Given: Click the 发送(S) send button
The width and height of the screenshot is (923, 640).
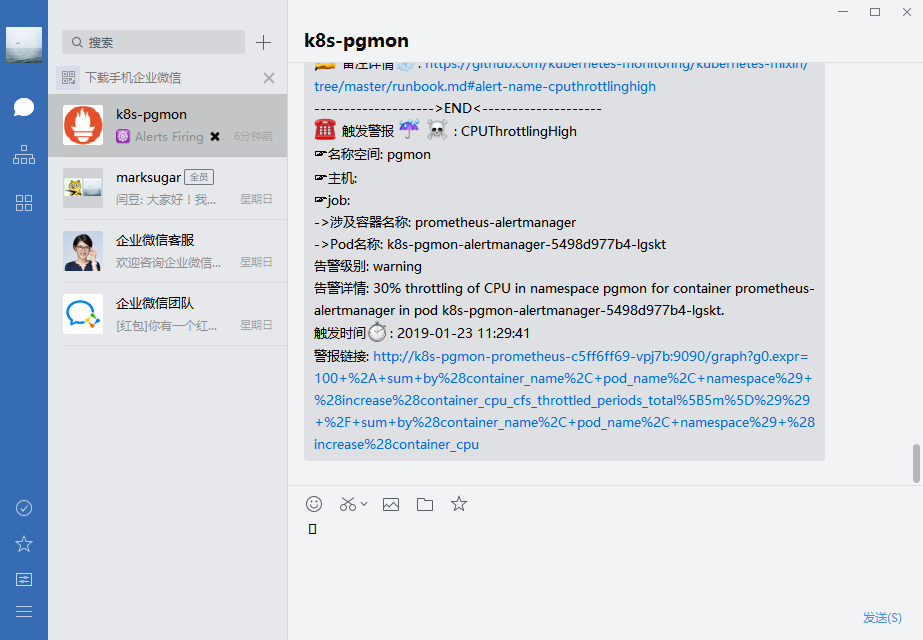Looking at the screenshot, I should [x=882, y=618].
